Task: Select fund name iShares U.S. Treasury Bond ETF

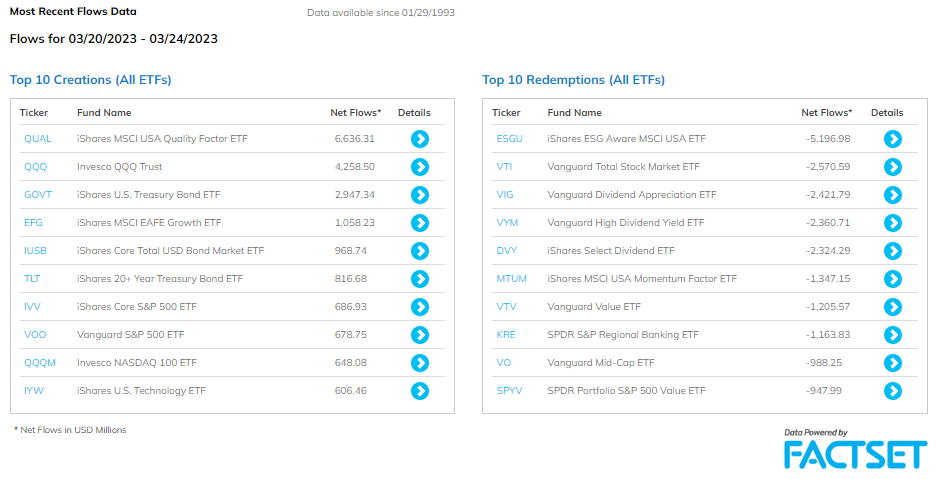Action: (149, 195)
